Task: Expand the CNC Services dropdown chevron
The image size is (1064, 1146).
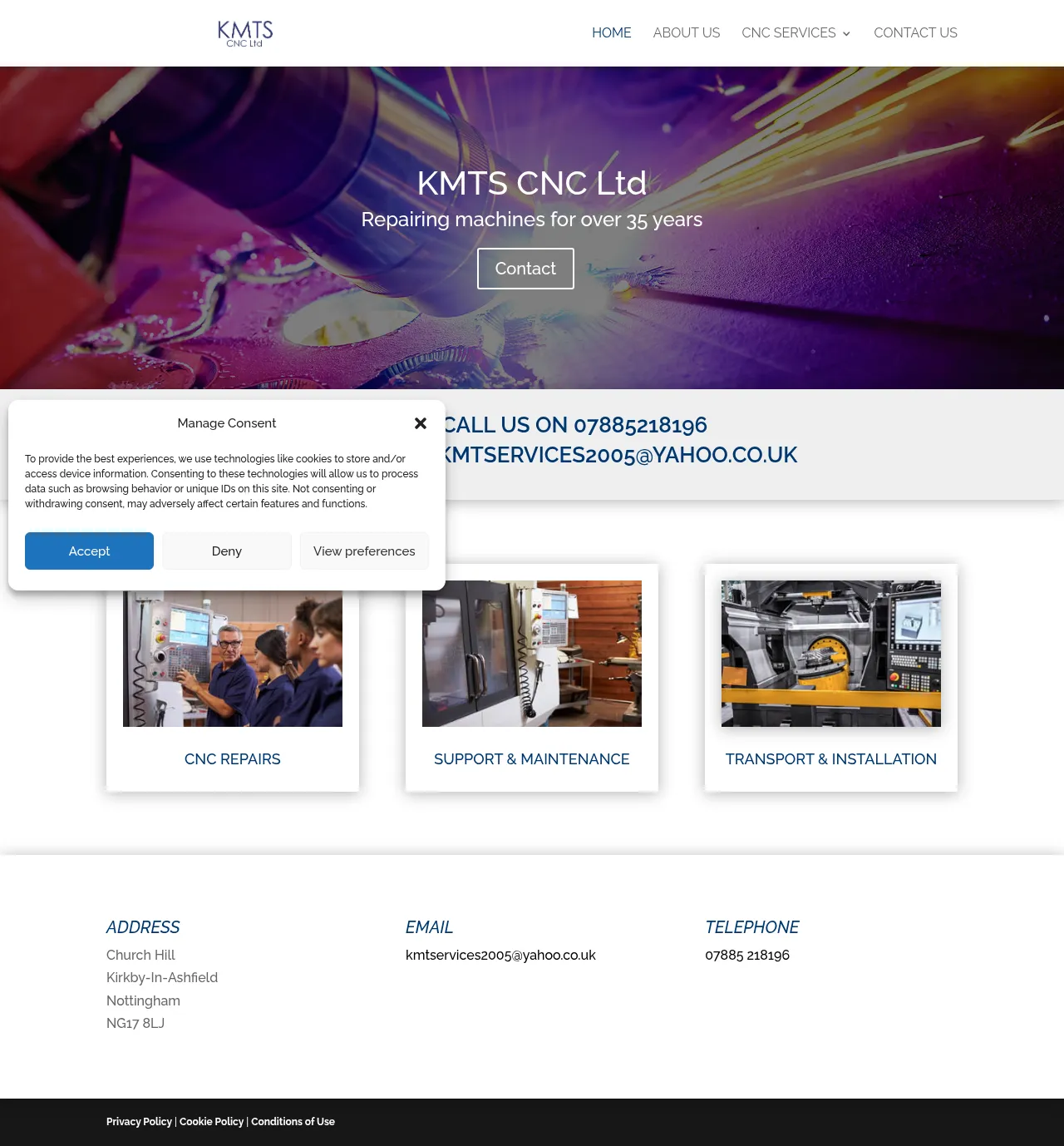Action: point(846,34)
